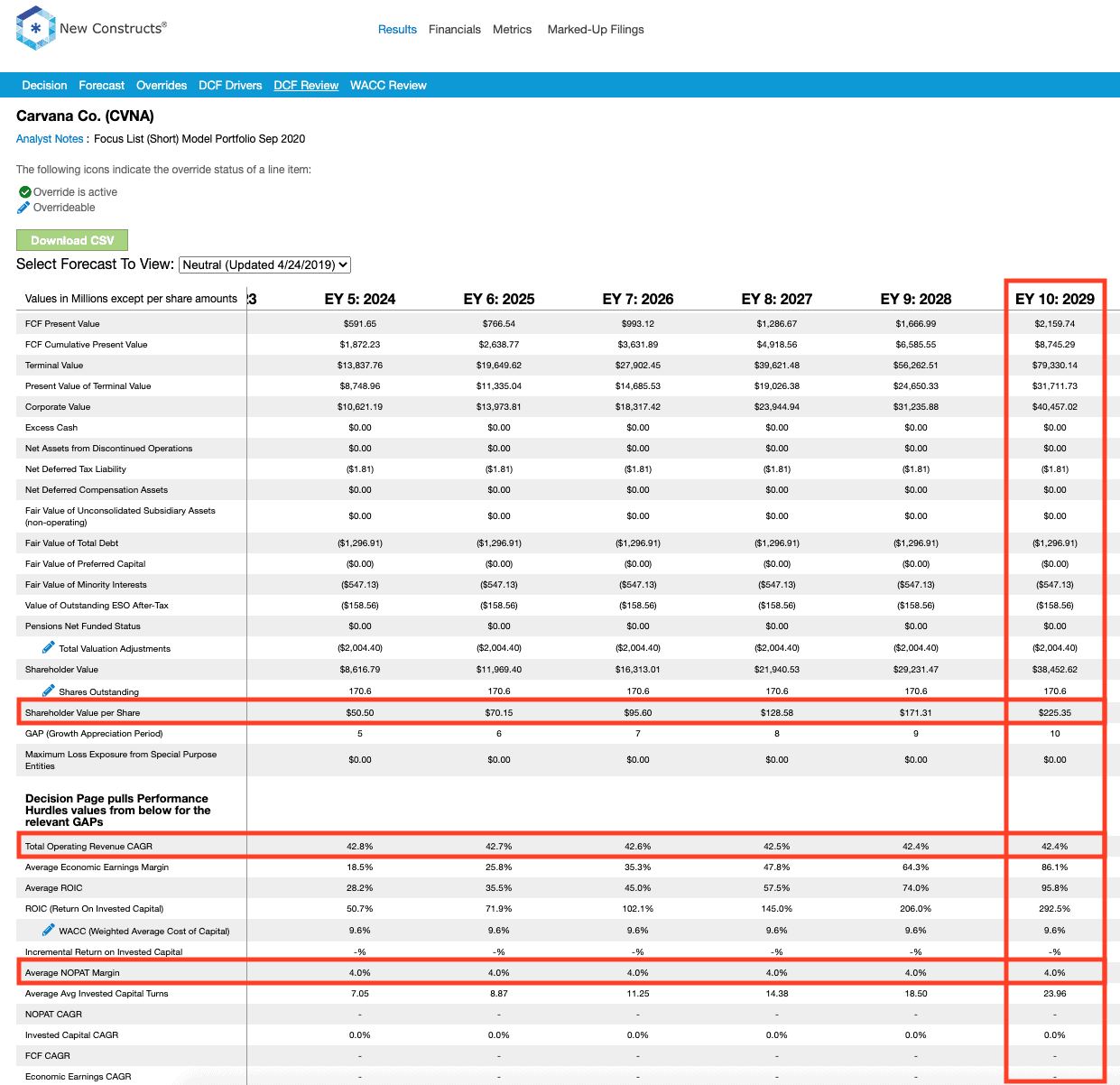
Task: Open the Metrics top menu
Action: [x=512, y=30]
